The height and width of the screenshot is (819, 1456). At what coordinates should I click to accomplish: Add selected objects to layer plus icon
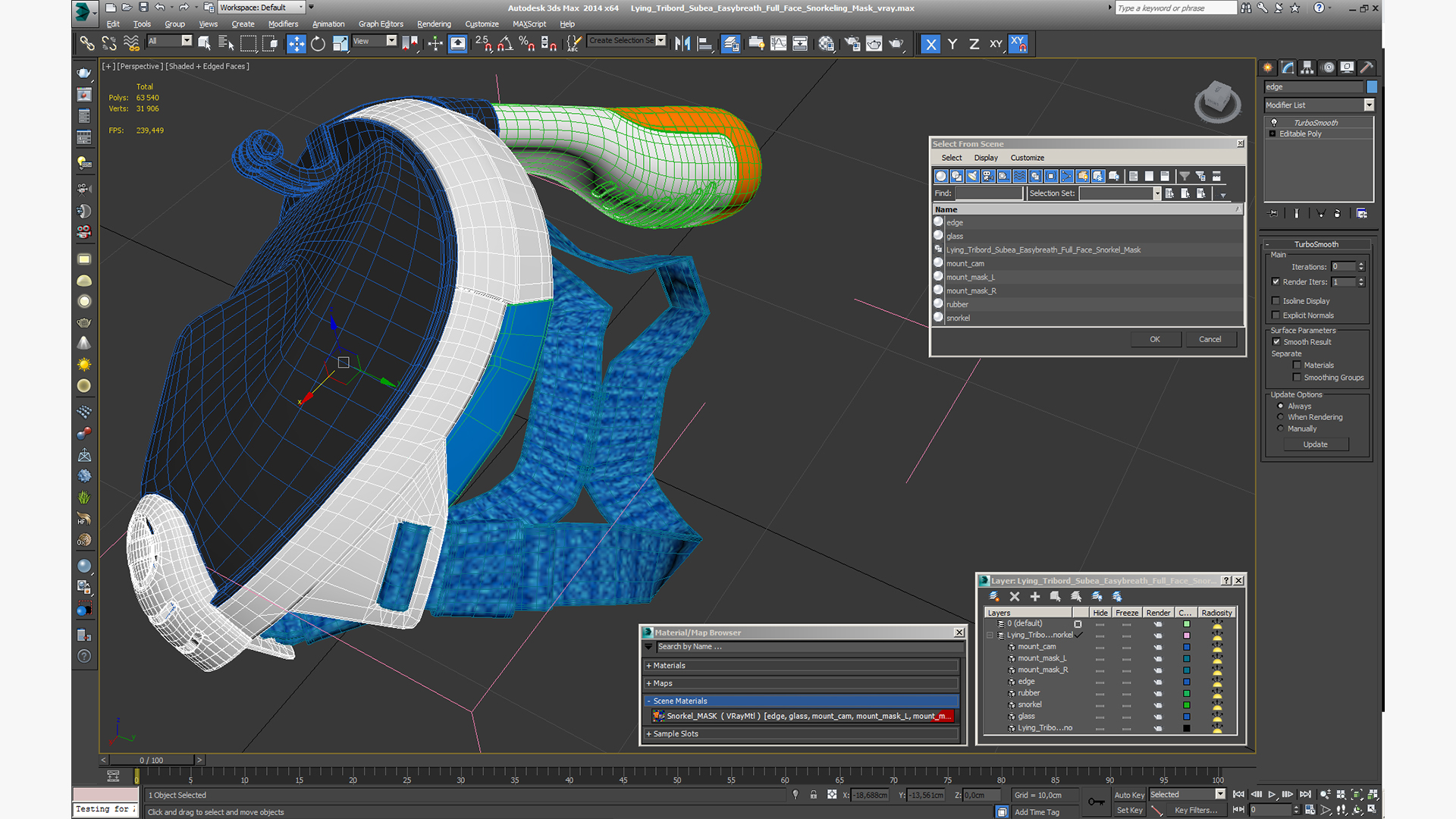[1035, 597]
